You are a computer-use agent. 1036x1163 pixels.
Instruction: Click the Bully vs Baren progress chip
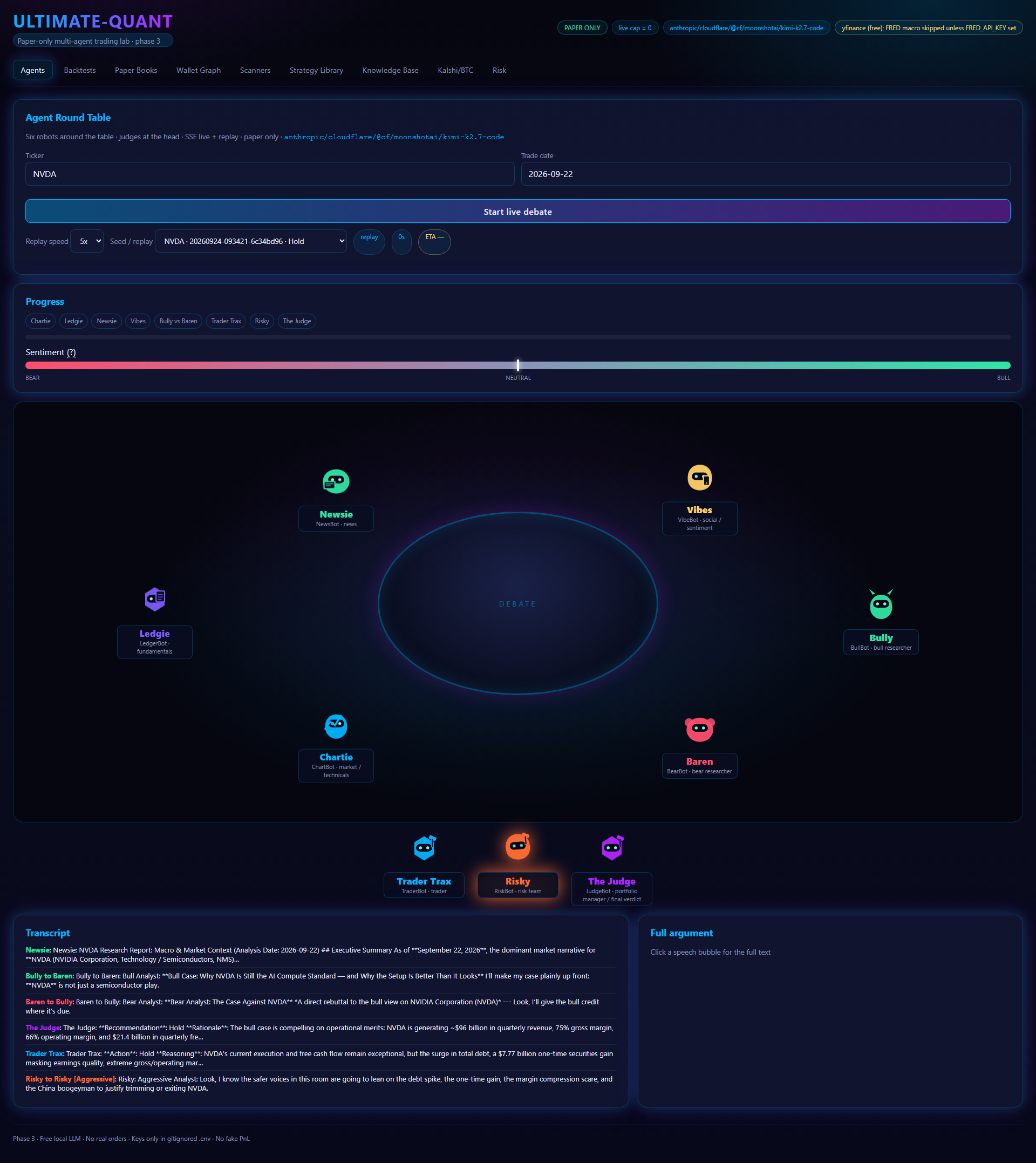[178, 321]
